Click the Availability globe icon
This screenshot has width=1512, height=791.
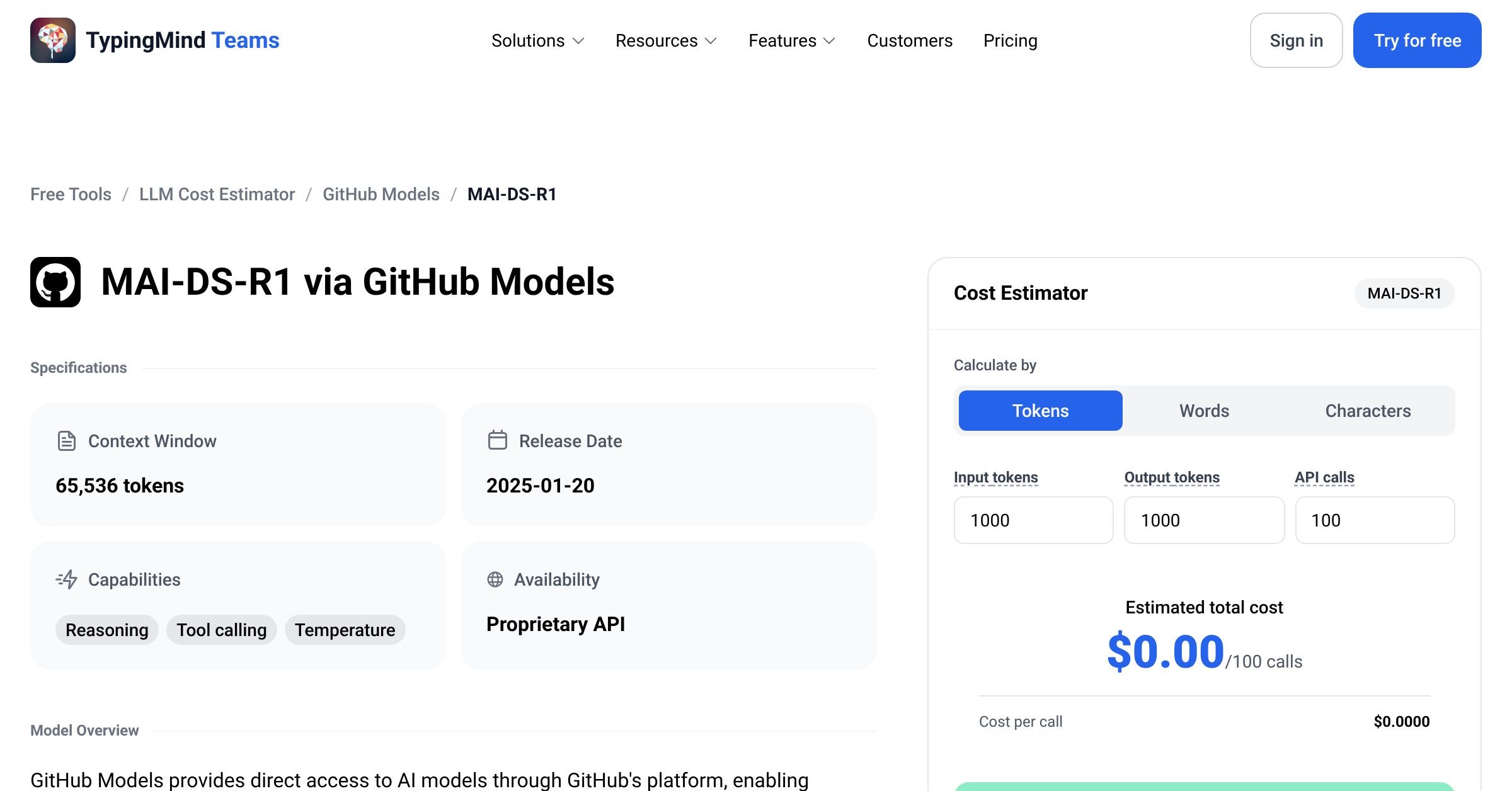[495, 579]
